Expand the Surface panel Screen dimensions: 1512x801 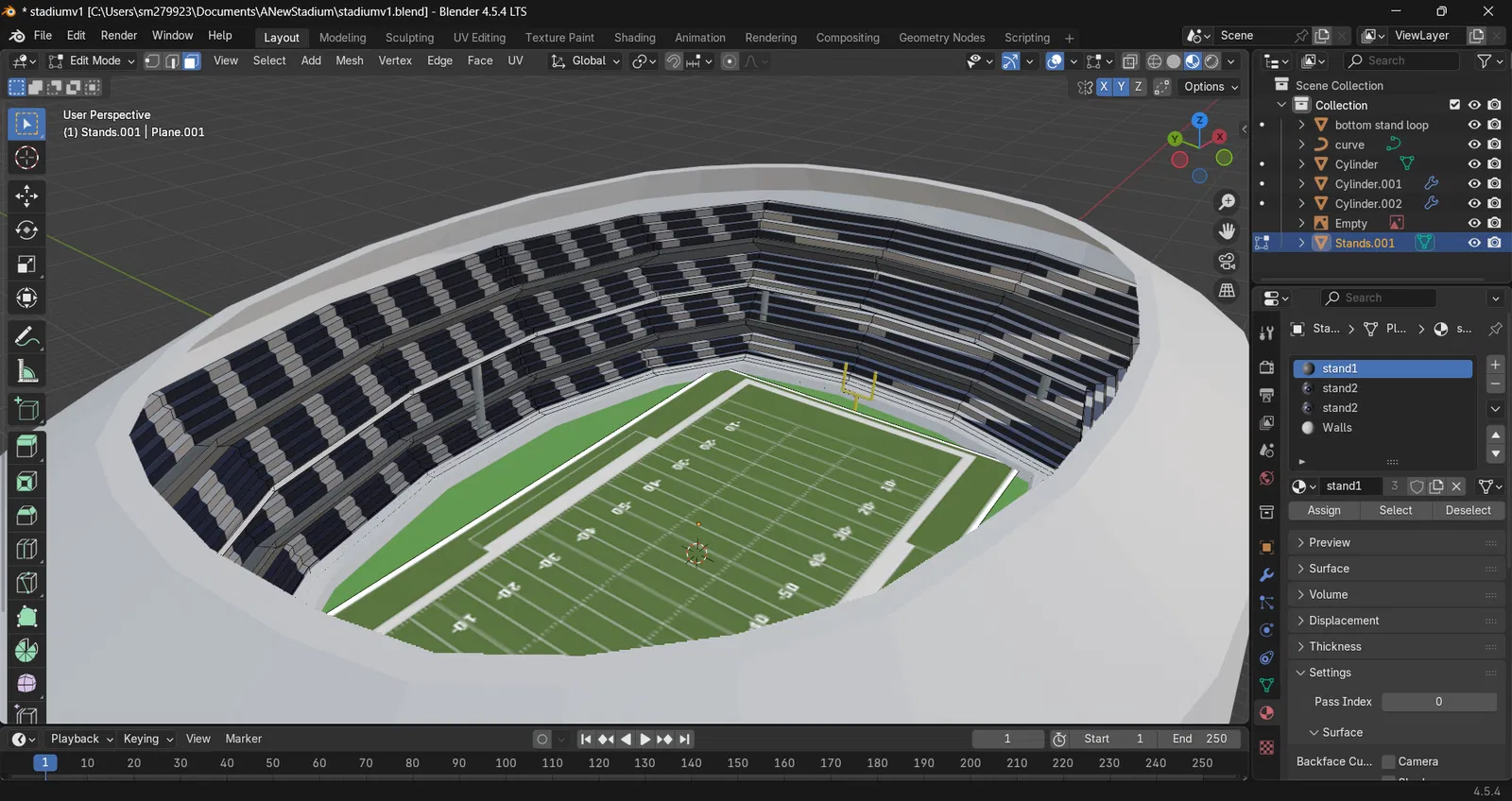[1329, 569]
